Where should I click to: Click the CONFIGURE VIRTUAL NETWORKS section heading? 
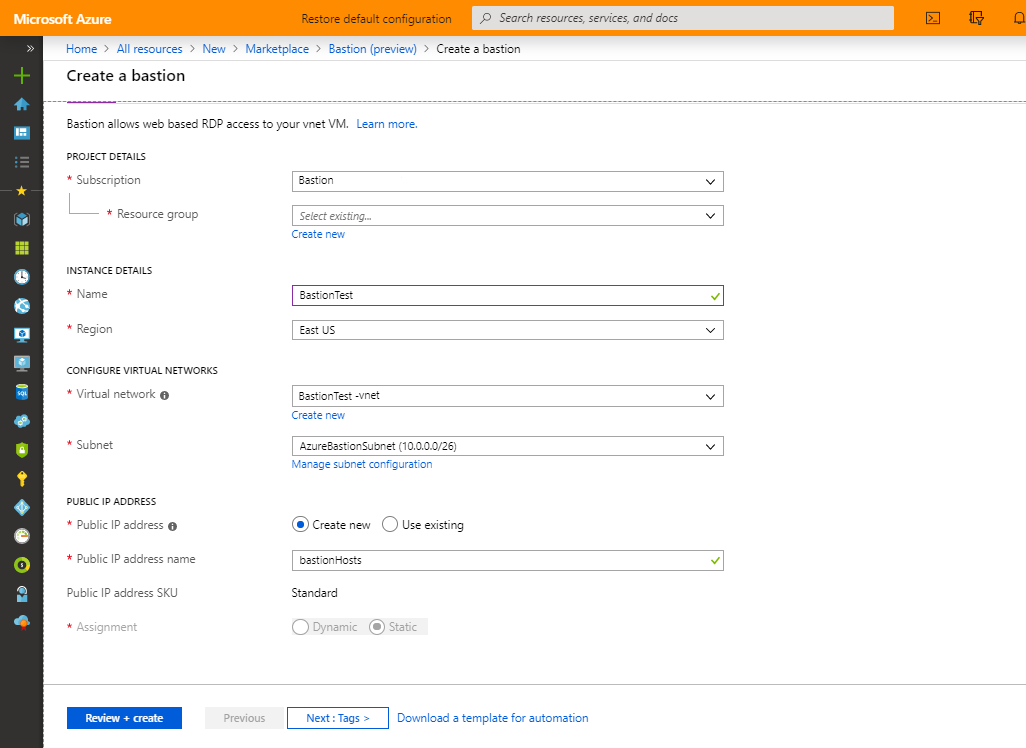pyautogui.click(x=142, y=370)
